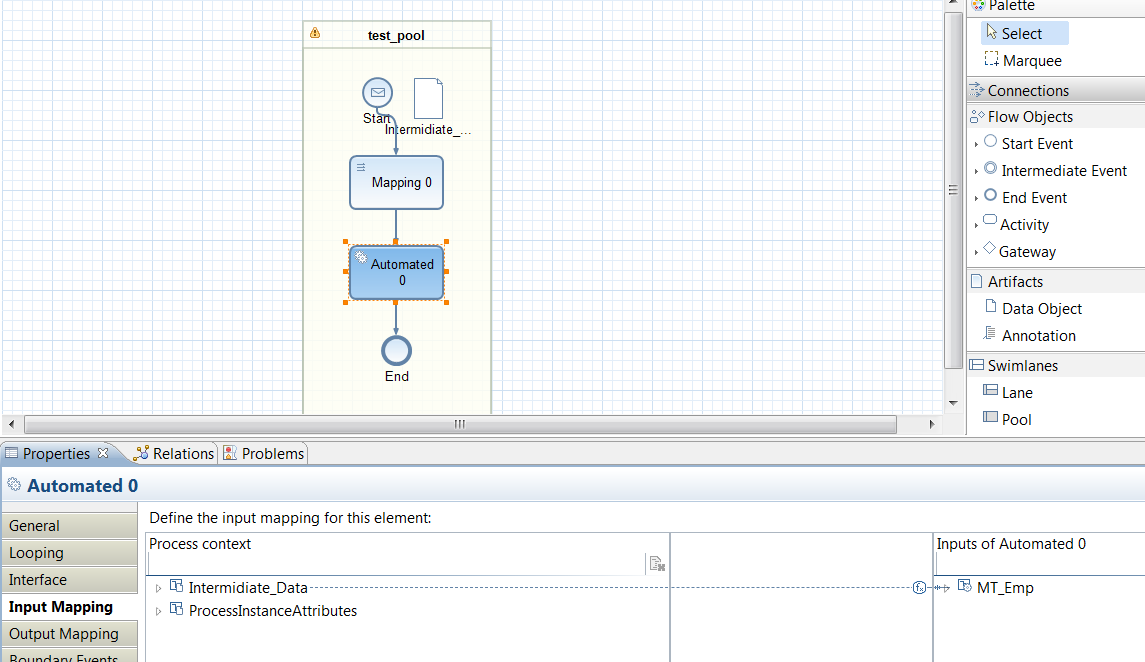Image resolution: width=1145 pixels, height=662 pixels.
Task: Pick the Intermediate Event palette item
Action: tap(1055, 171)
